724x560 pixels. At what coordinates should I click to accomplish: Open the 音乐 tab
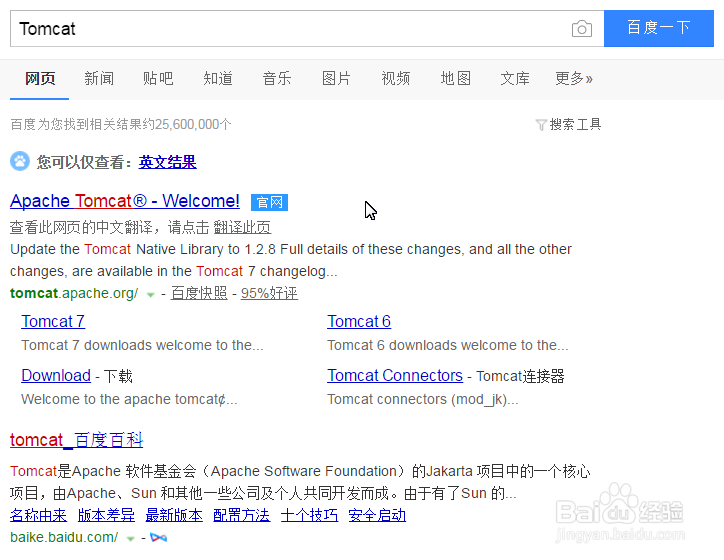click(277, 78)
